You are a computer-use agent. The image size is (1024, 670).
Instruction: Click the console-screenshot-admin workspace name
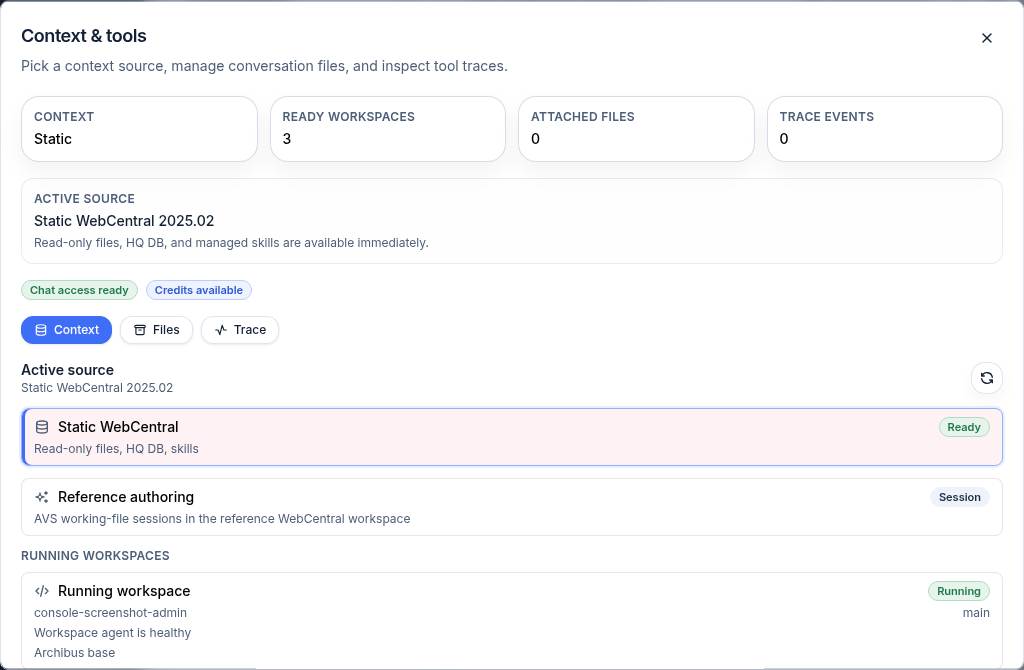(110, 613)
